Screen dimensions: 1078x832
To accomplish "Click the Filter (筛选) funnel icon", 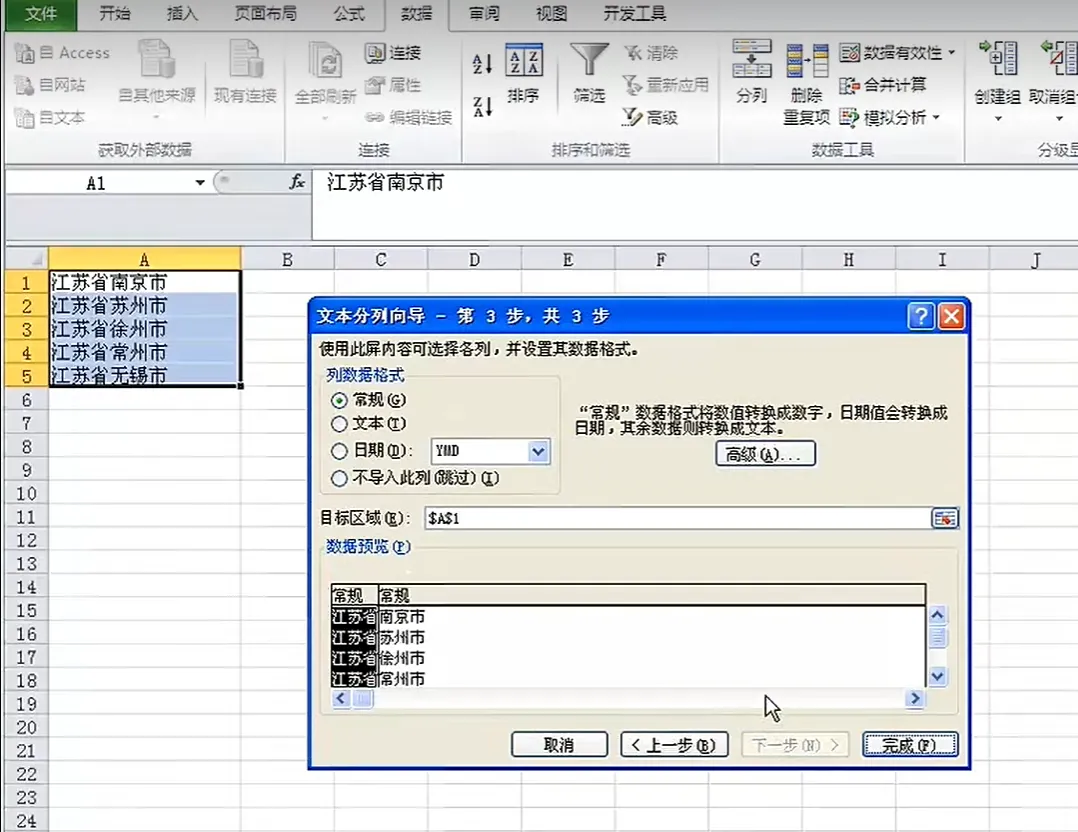I will pos(589,60).
